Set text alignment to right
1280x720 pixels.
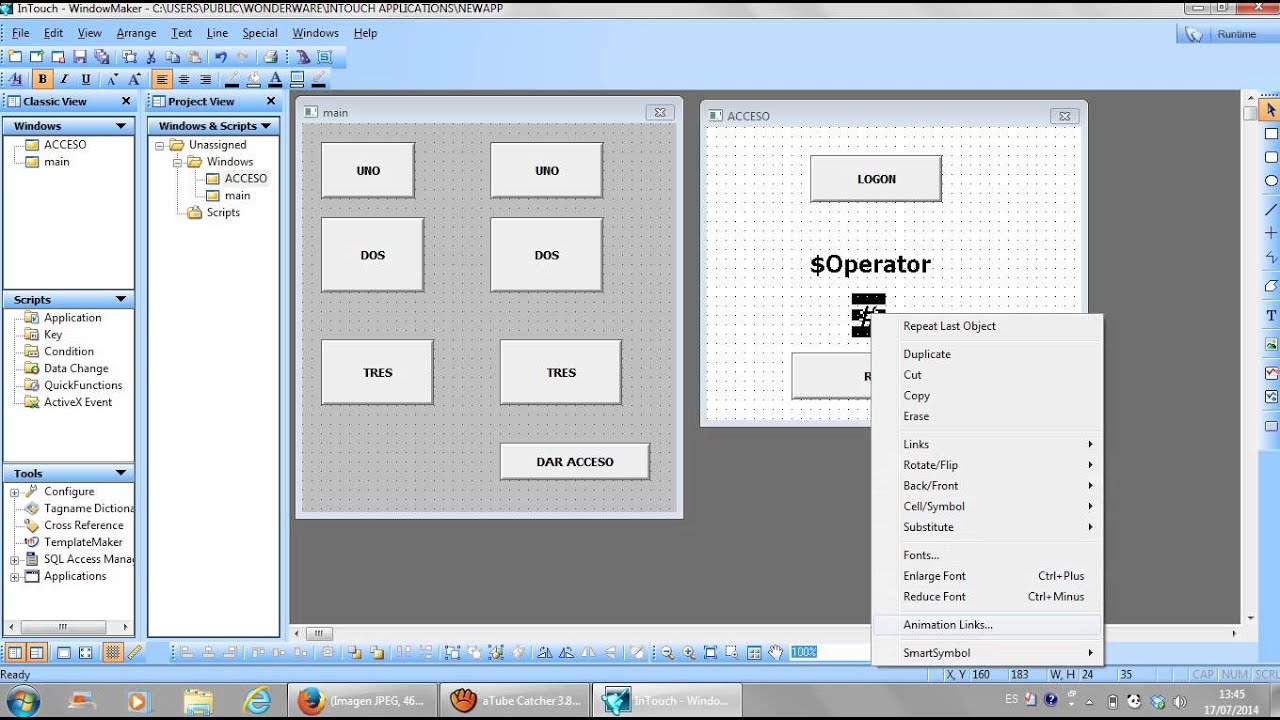pos(206,79)
